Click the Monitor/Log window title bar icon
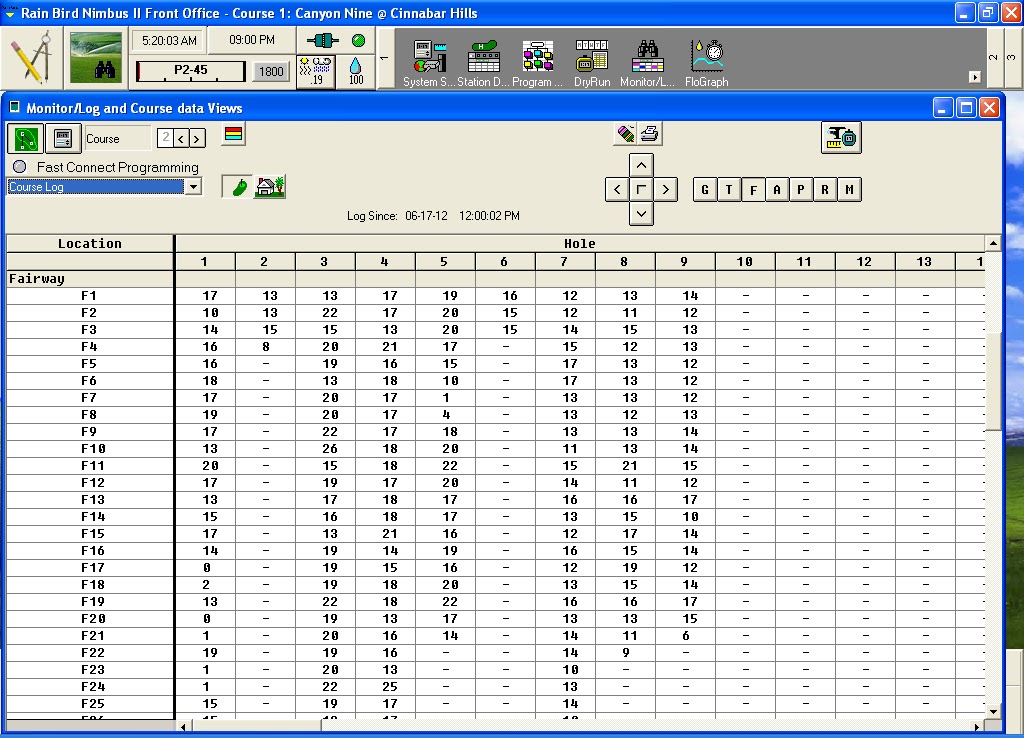The width and height of the screenshot is (1024, 738). point(14,108)
